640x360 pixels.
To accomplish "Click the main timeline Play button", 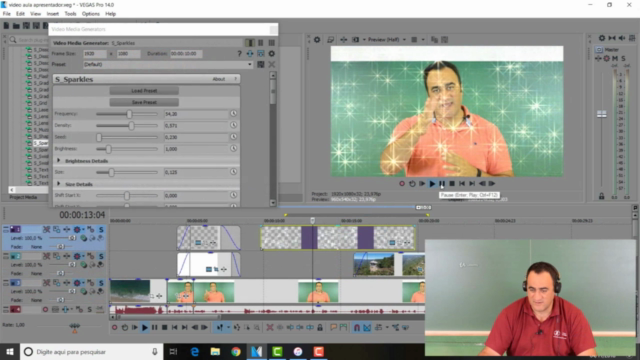I will pyautogui.click(x=144, y=327).
